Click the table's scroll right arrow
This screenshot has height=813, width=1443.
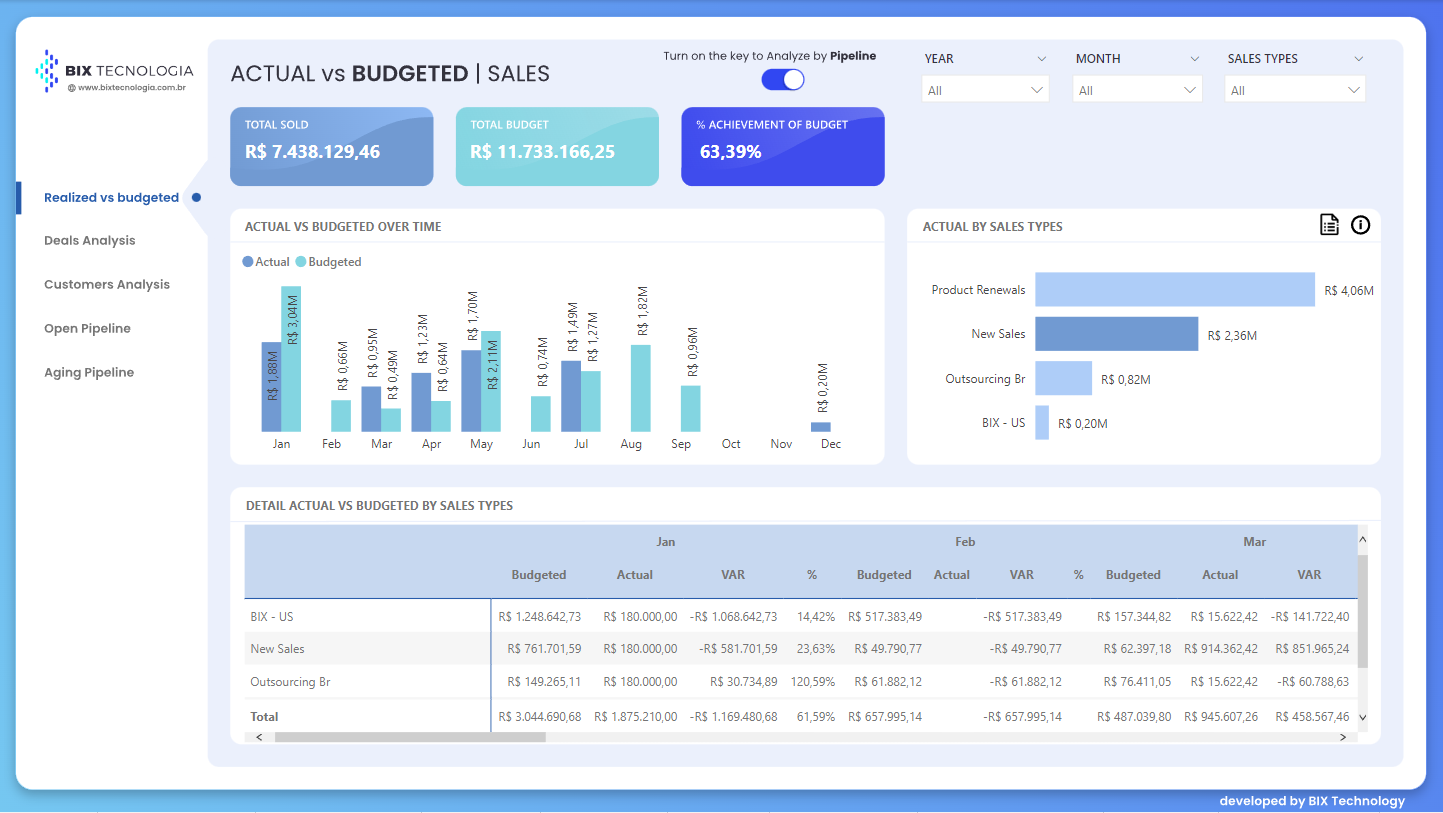click(x=1343, y=737)
